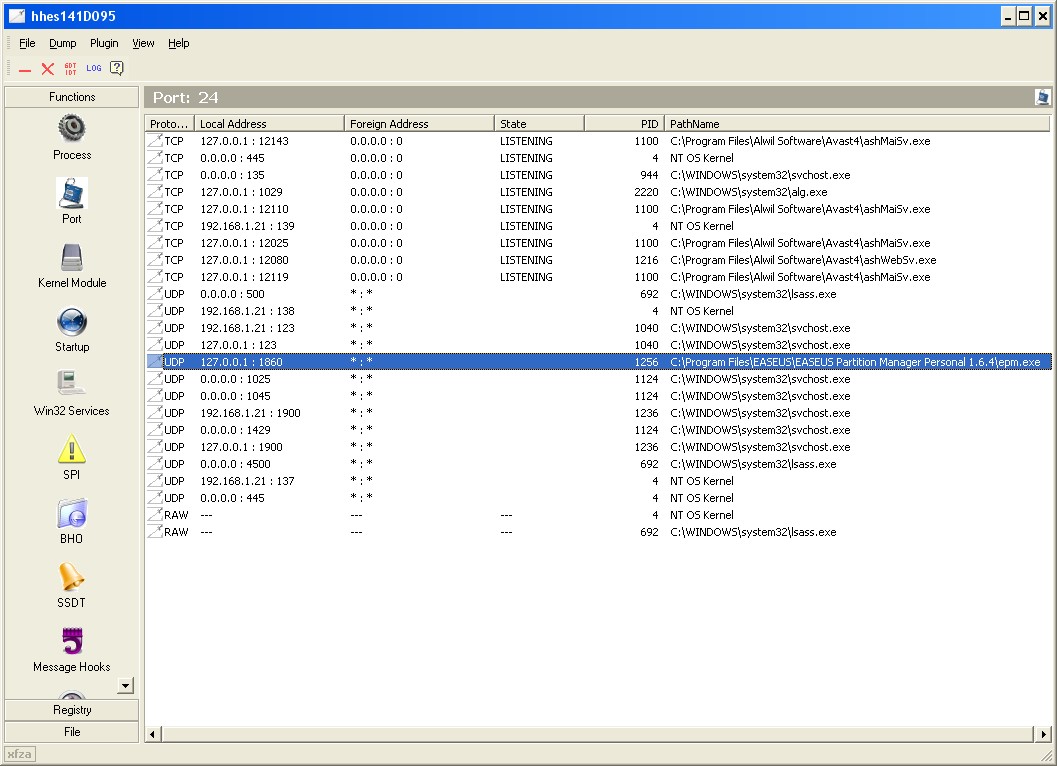The width and height of the screenshot is (1057, 766).
Task: Click the LOG toolbar icon
Action: click(94, 68)
